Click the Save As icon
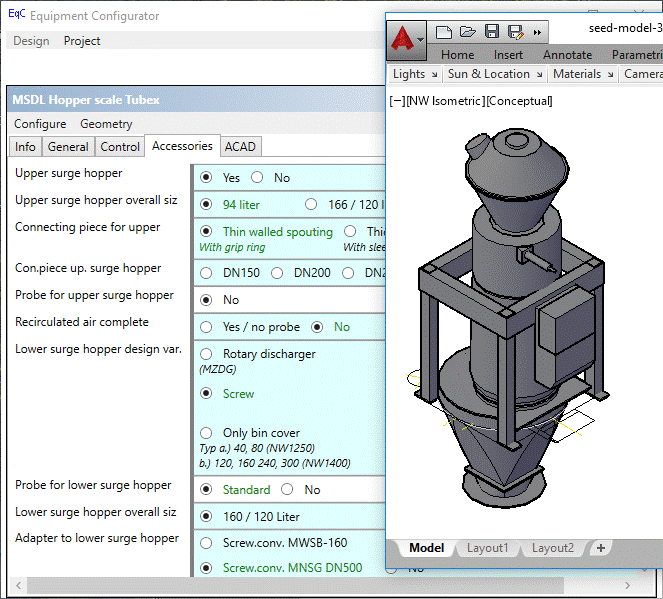Image resolution: width=663 pixels, height=599 pixels. point(516,32)
